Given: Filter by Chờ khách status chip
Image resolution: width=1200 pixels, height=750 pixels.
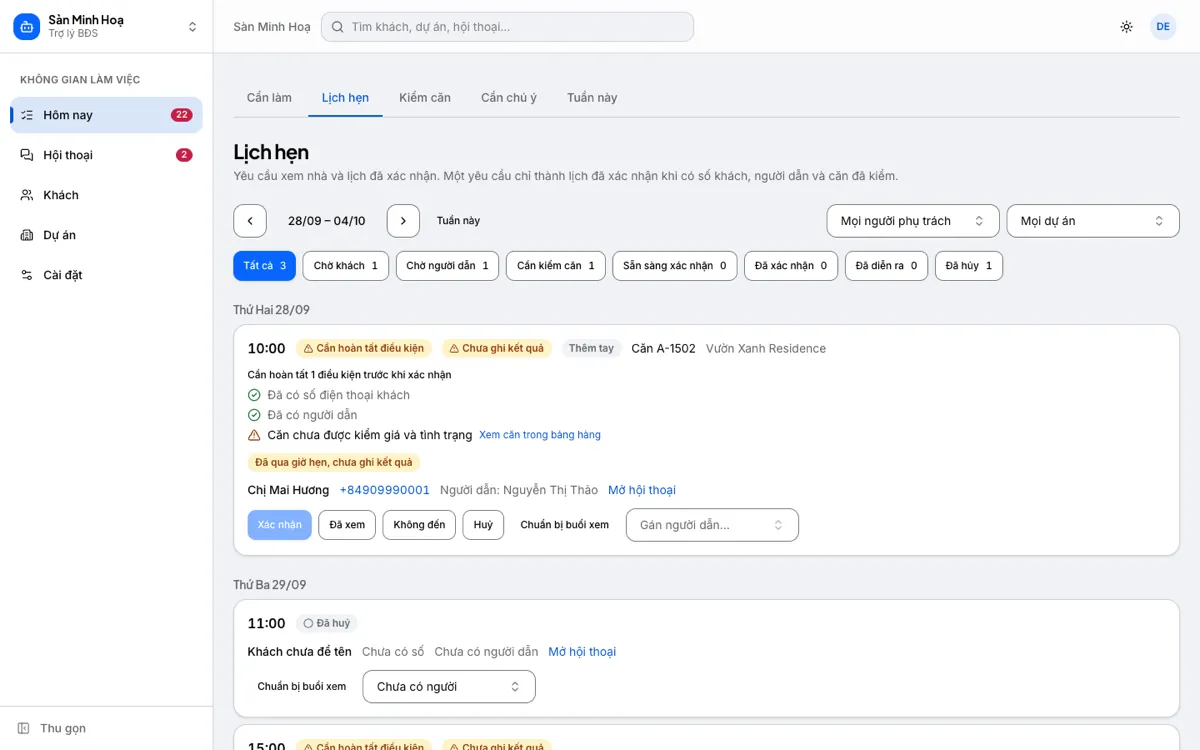Looking at the screenshot, I should tap(346, 266).
